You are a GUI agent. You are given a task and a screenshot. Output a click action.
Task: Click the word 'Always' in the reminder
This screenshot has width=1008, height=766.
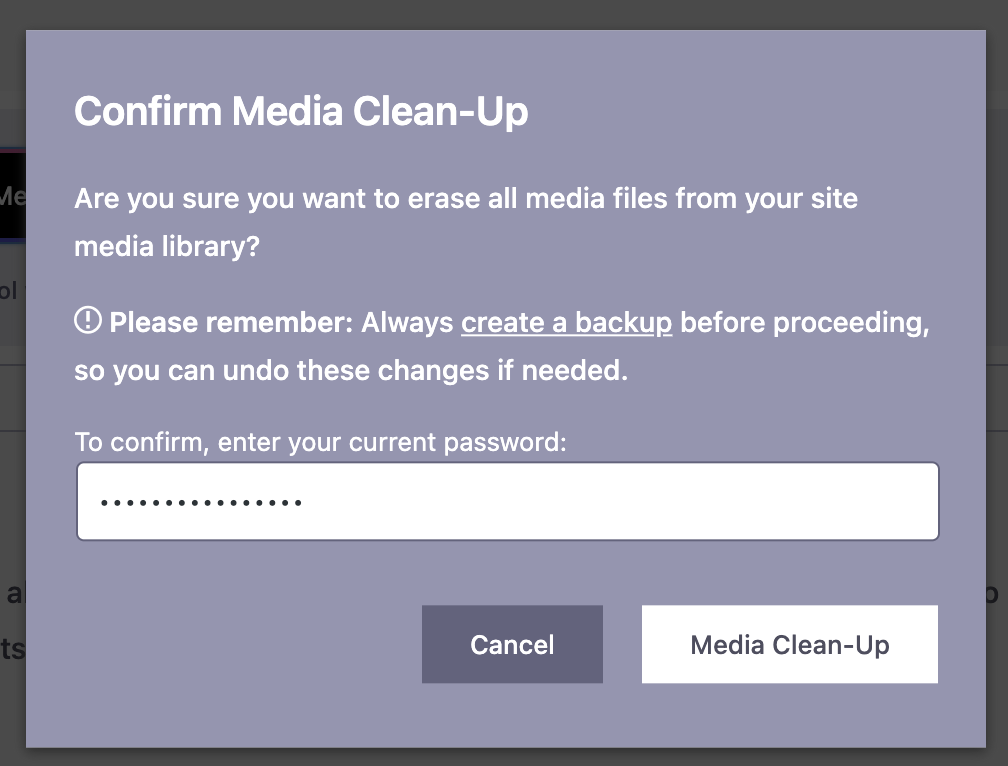coord(407,323)
